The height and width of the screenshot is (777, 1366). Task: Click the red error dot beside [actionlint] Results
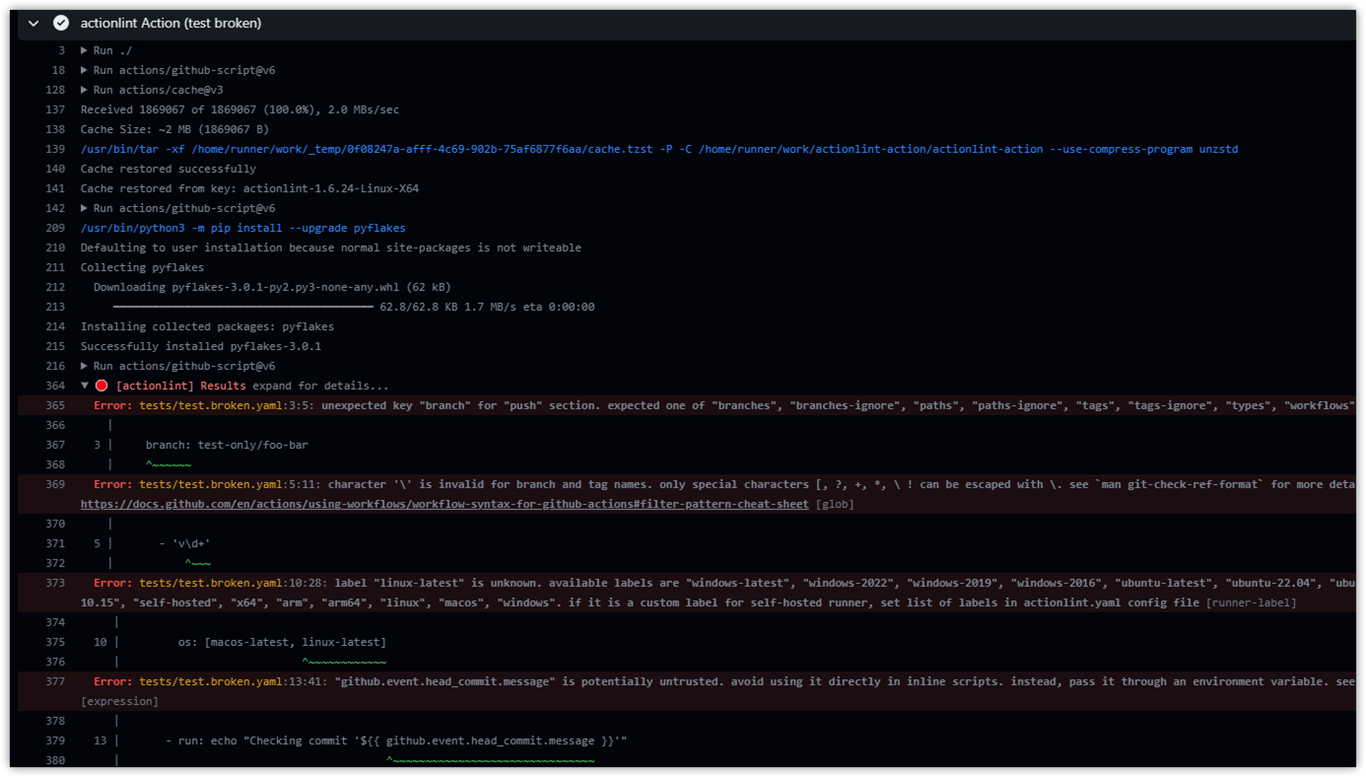coord(102,386)
